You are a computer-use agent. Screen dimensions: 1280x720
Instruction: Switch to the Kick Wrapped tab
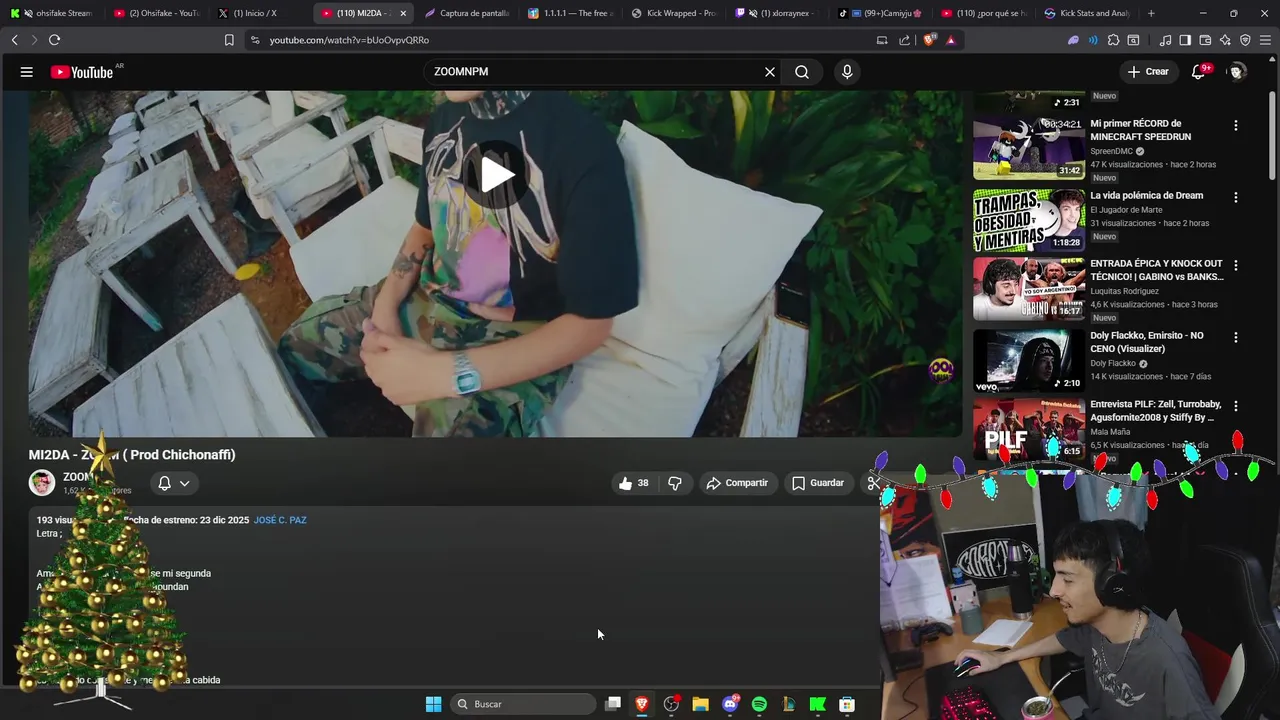pyautogui.click(x=674, y=13)
